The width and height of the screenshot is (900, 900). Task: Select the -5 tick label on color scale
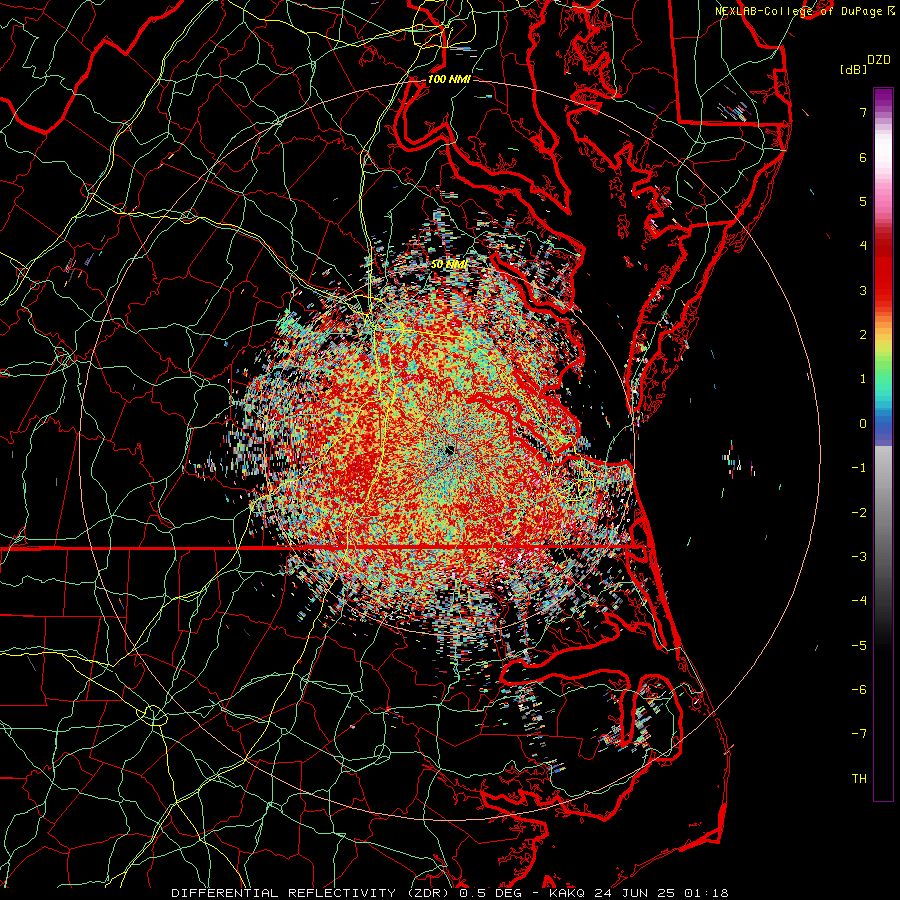pyautogui.click(x=859, y=646)
